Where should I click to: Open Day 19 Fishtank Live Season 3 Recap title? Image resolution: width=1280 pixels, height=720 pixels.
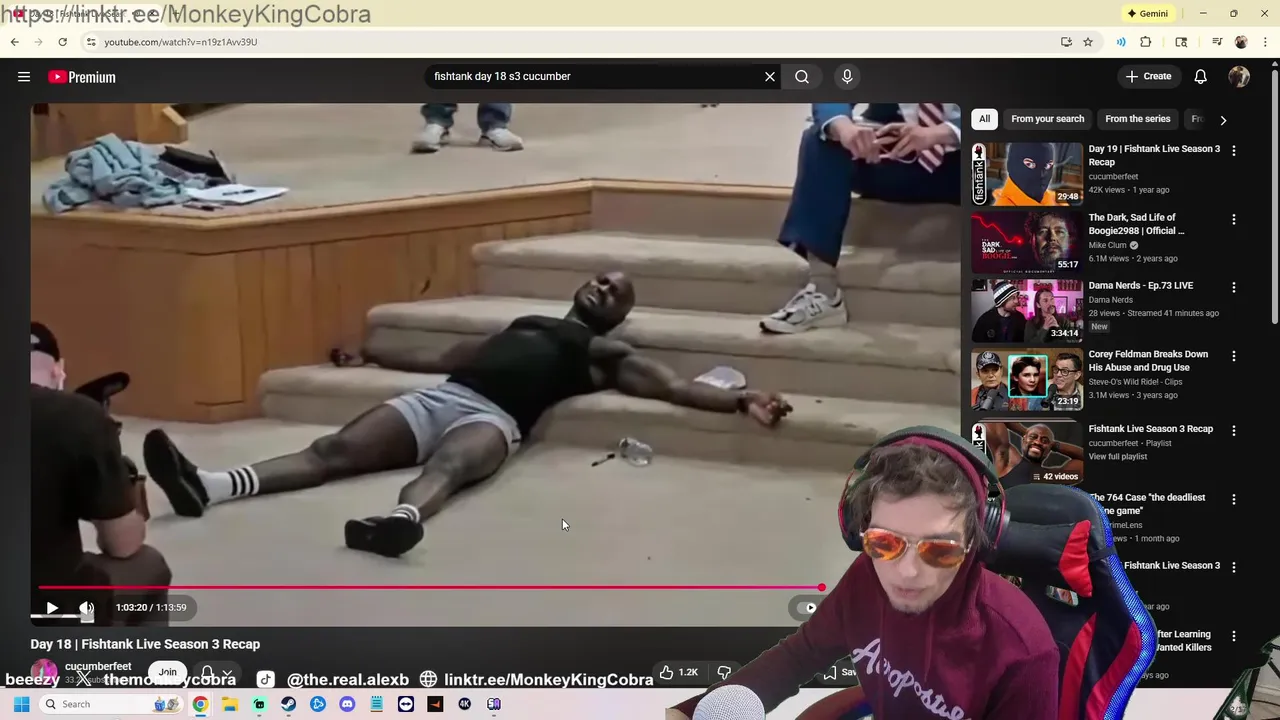[1154, 155]
